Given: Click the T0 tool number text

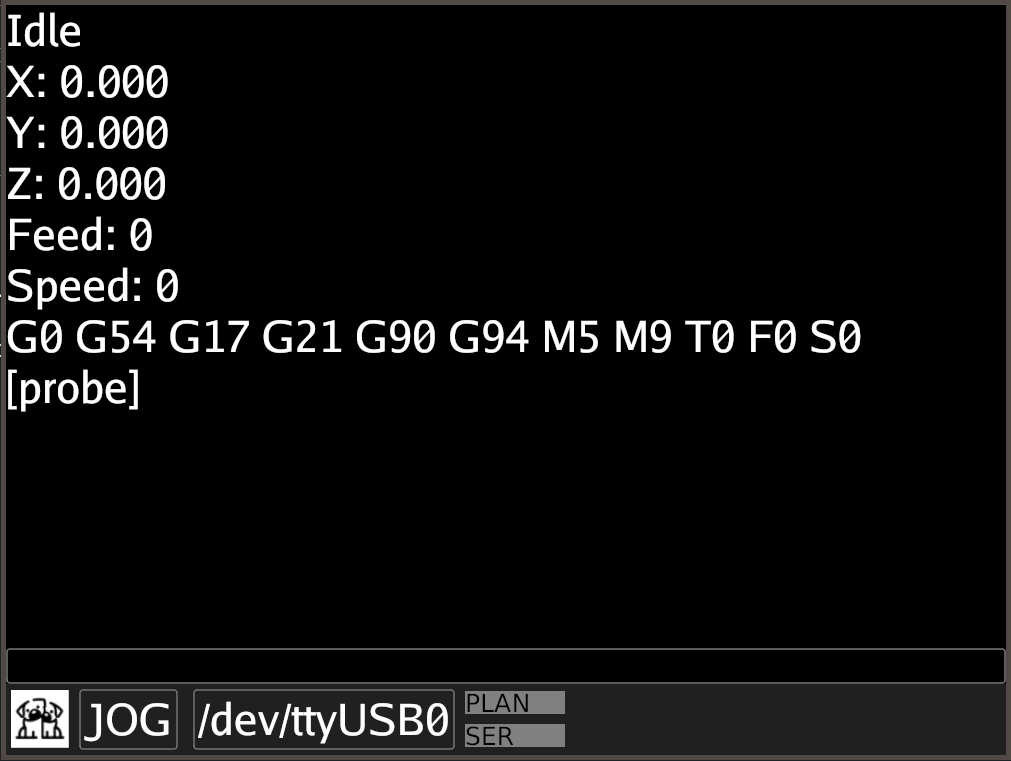Looking at the screenshot, I should coord(709,337).
